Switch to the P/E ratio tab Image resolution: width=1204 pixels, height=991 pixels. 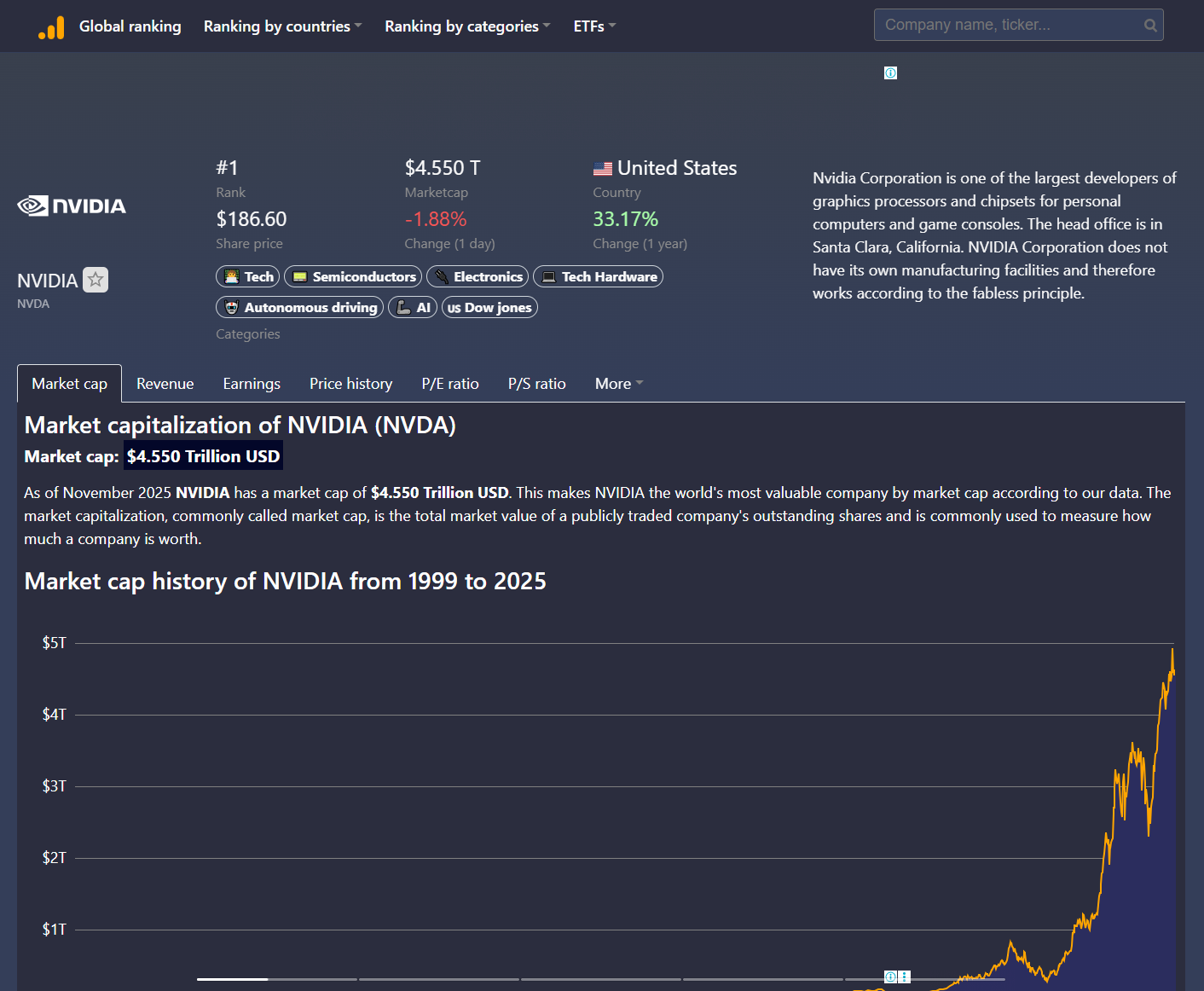pos(450,384)
